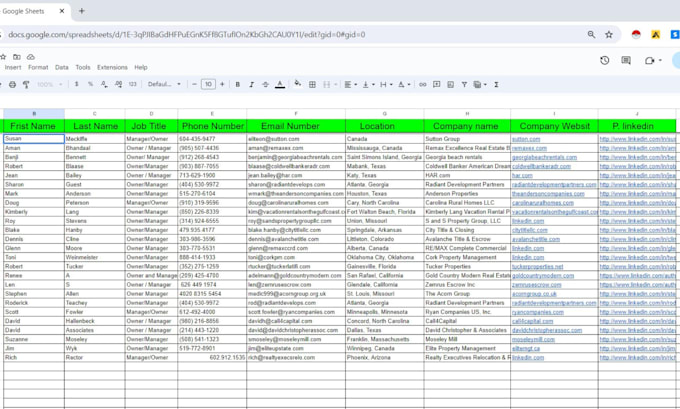Open the Tools menu
This screenshot has height=409, width=680.
(82, 67)
